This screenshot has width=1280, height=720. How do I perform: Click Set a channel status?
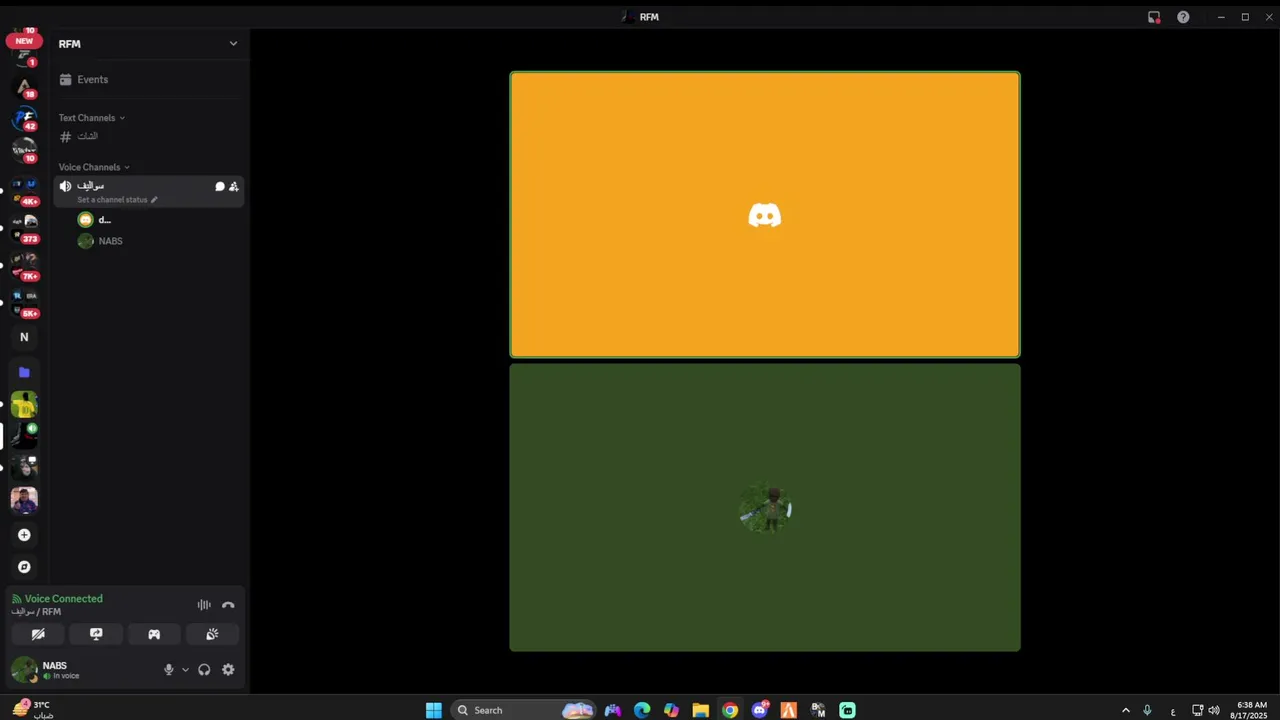point(117,199)
